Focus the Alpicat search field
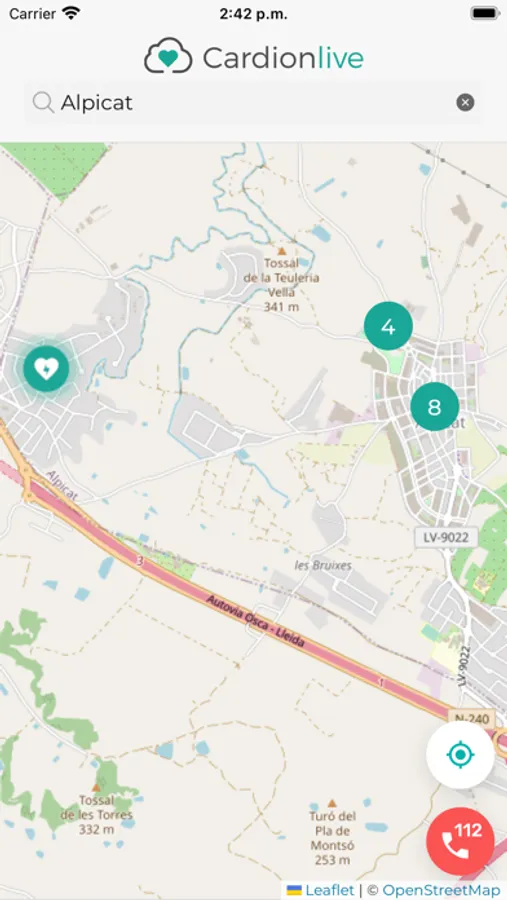This screenshot has width=507, height=900. point(253,103)
